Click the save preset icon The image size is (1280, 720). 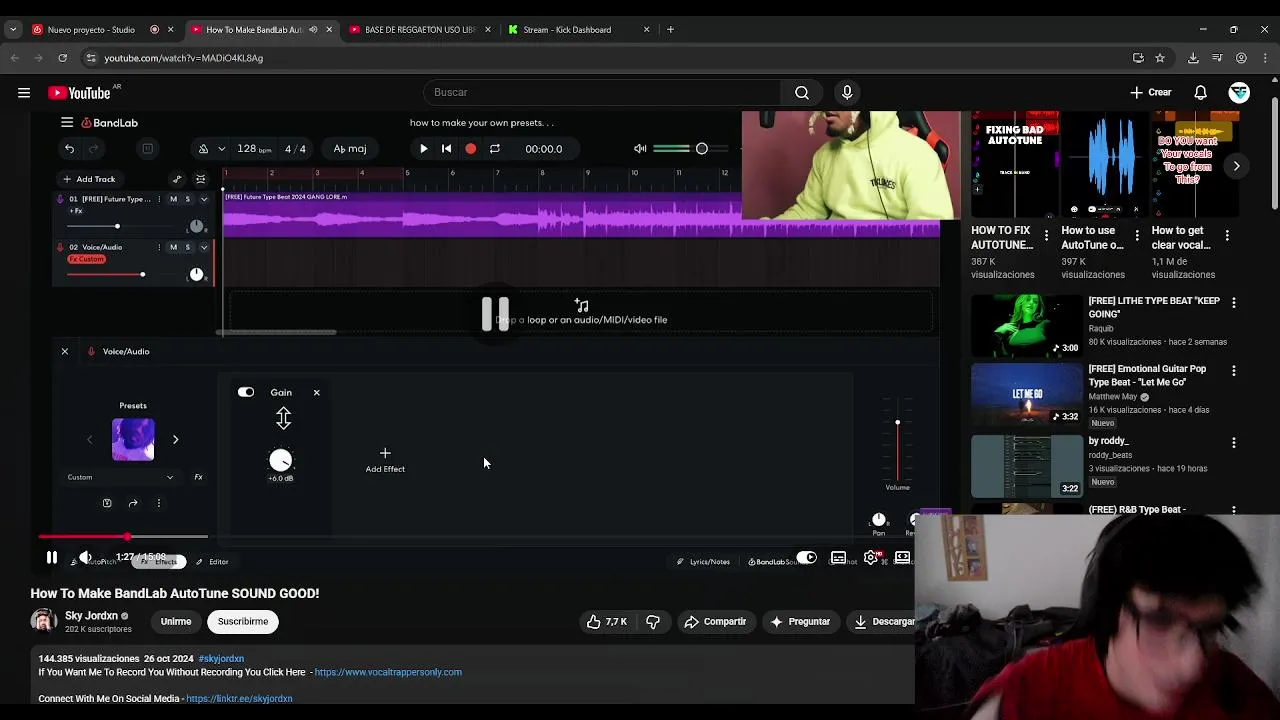pyautogui.click(x=107, y=504)
